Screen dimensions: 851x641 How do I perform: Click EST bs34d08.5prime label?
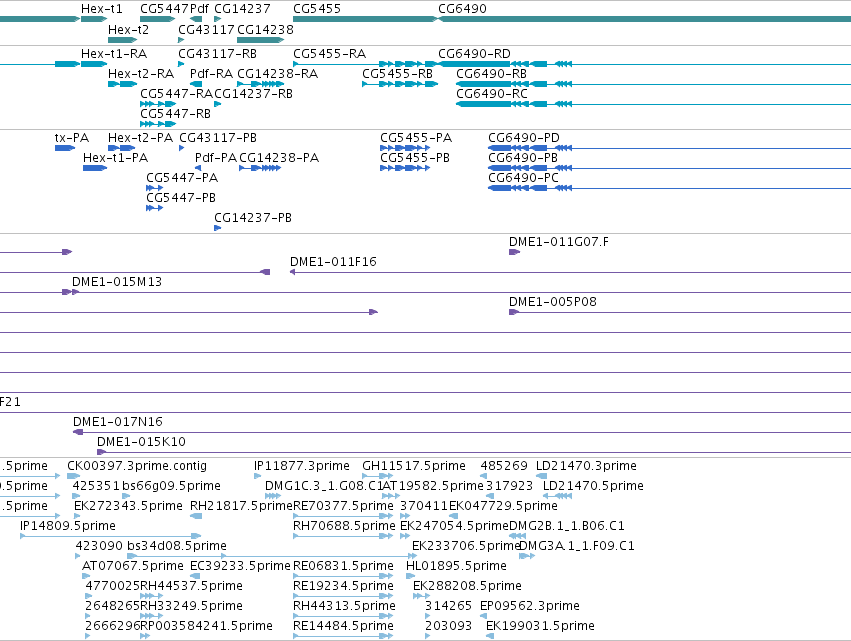pyautogui.click(x=177, y=545)
